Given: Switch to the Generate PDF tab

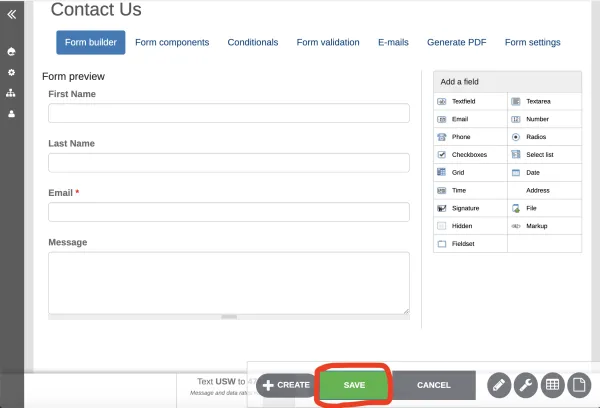Looking at the screenshot, I should coord(457,42).
